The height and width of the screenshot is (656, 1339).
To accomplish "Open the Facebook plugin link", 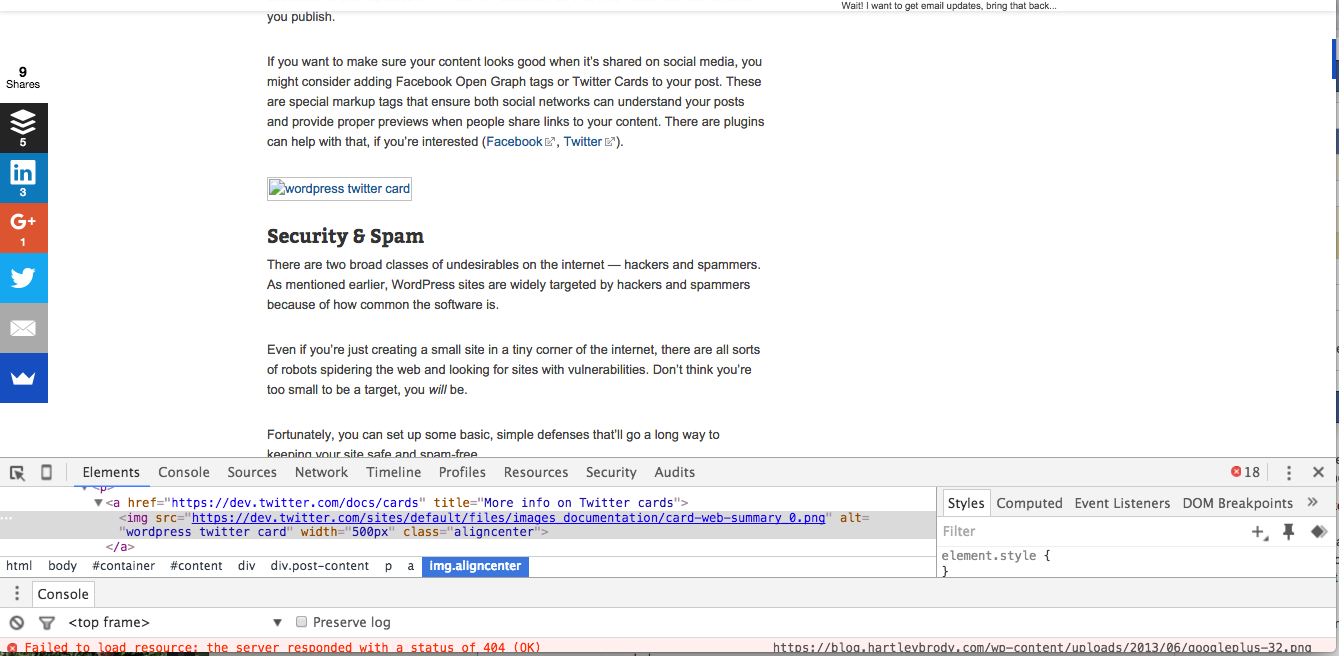I will tap(514, 142).
